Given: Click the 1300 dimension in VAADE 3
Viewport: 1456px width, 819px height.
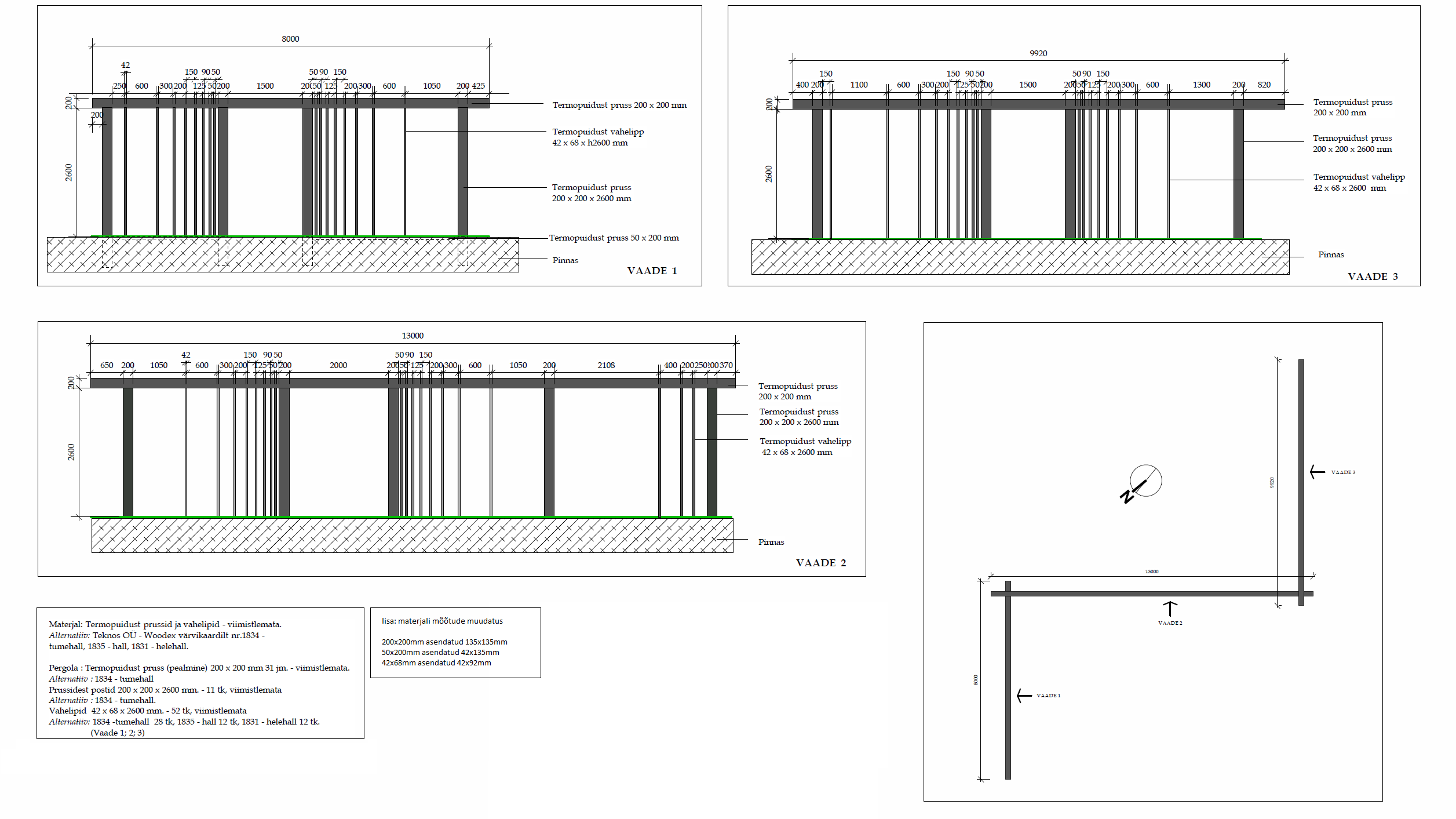Looking at the screenshot, I should tap(1201, 85).
